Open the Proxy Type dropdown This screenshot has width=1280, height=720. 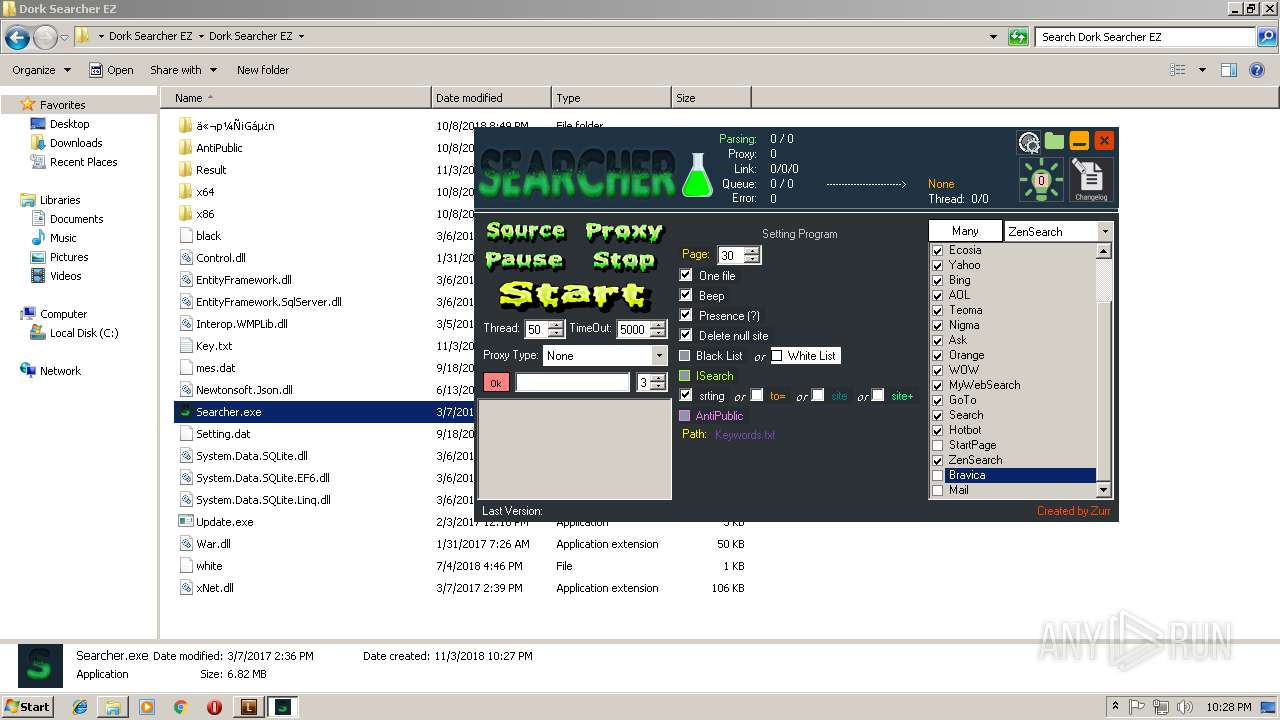(x=659, y=355)
